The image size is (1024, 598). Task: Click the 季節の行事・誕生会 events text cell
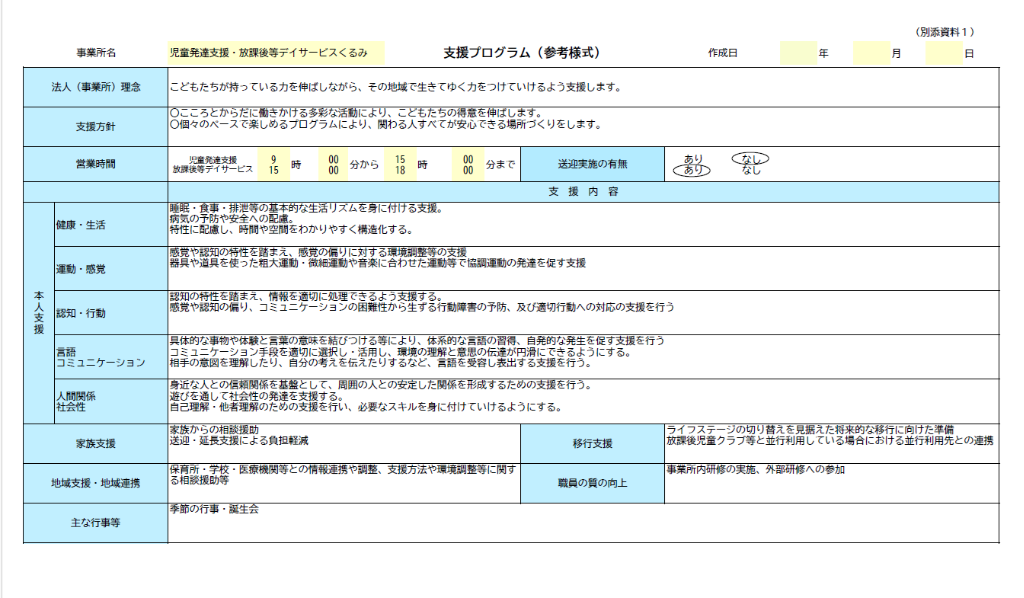click(582, 522)
